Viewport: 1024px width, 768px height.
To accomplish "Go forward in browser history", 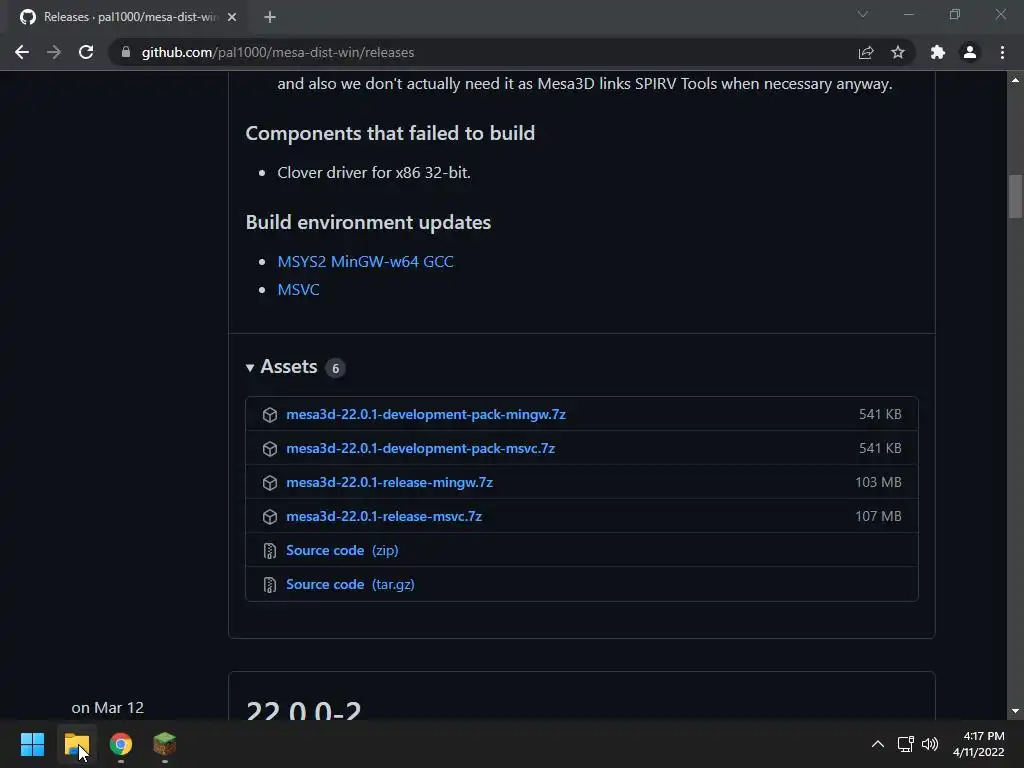I will 54,52.
